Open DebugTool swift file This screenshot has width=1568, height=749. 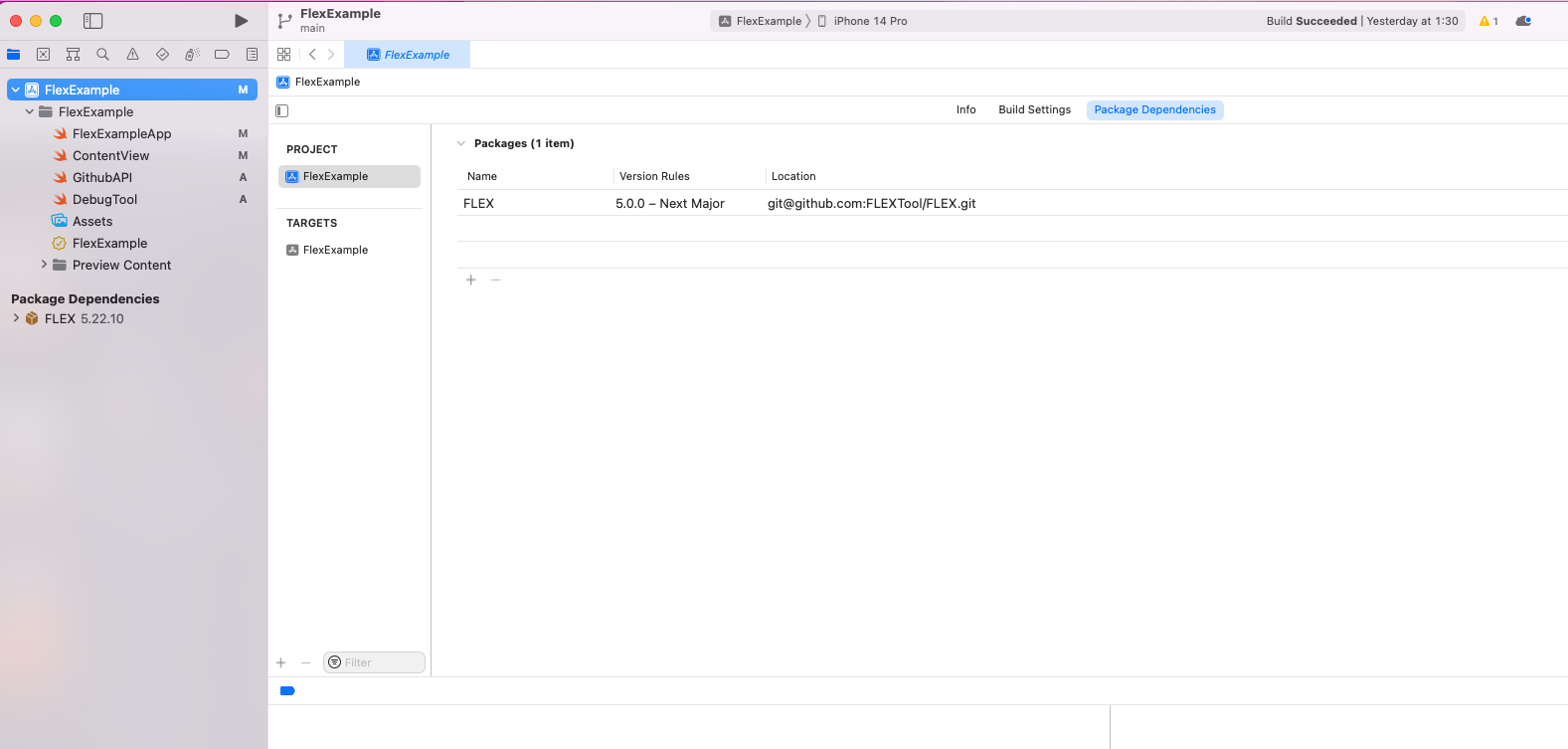coord(104,199)
